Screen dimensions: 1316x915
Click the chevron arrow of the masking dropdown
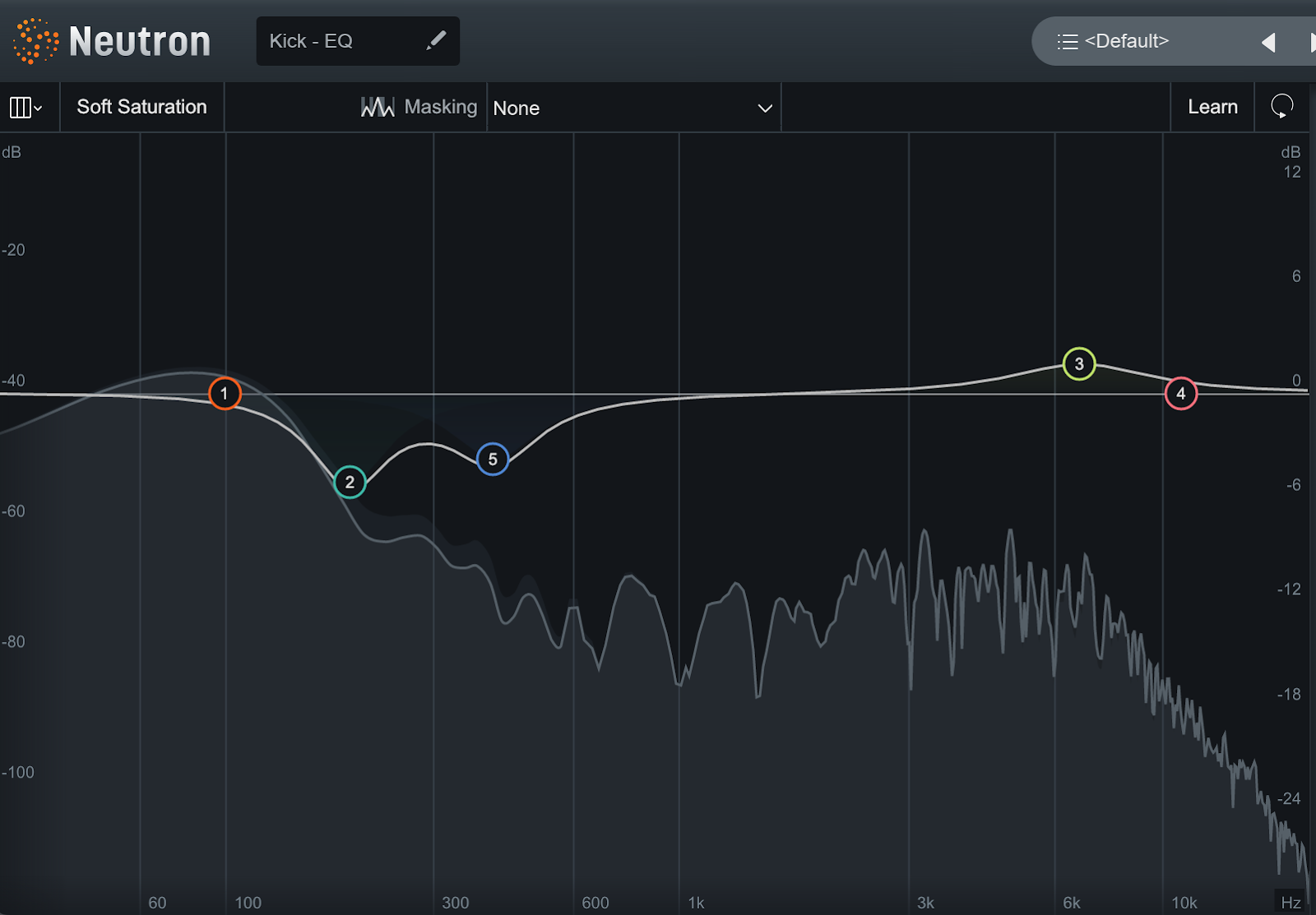tap(764, 109)
